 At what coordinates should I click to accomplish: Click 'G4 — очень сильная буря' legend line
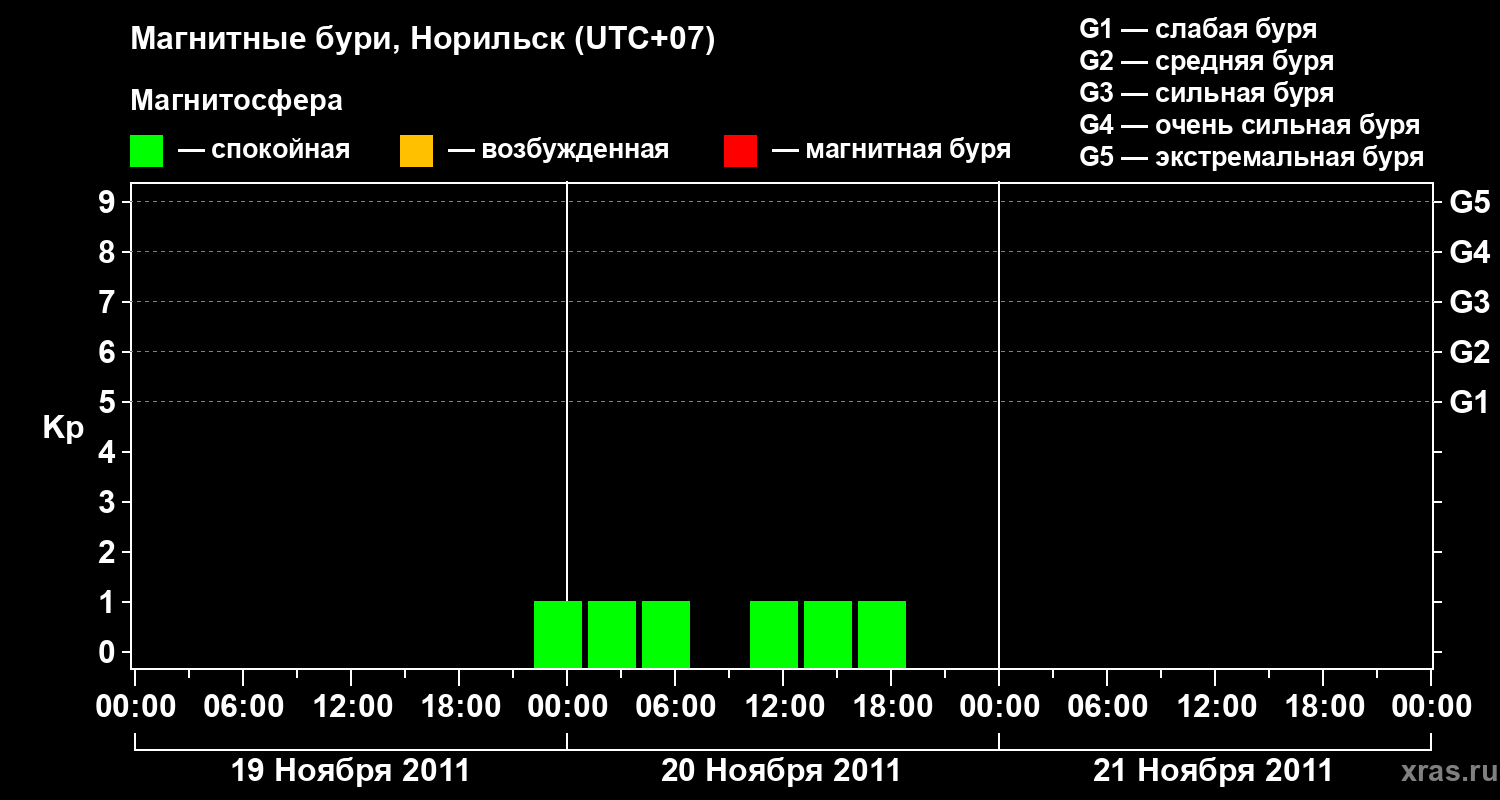pos(1249,125)
